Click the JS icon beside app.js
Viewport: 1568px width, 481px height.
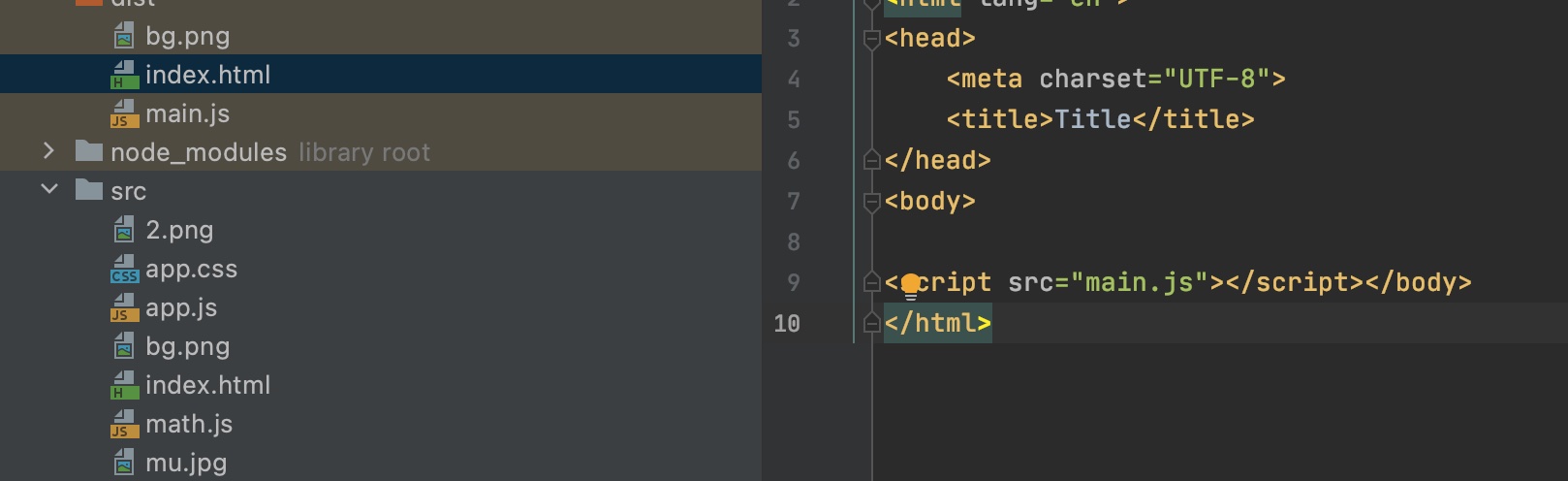[x=124, y=308]
